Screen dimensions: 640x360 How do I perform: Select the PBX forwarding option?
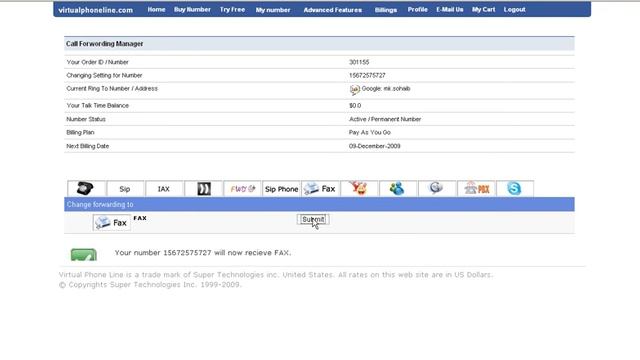coord(476,189)
